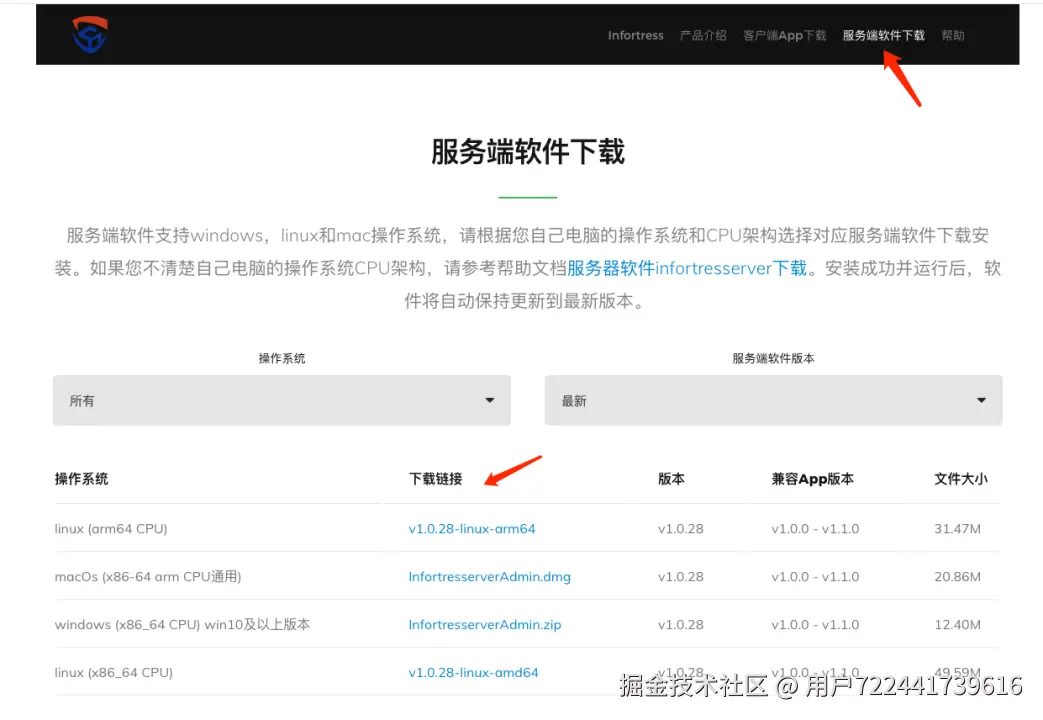This screenshot has width=1043, height=720.
Task: Click the 20.86M file size cell
Action: tap(957, 577)
